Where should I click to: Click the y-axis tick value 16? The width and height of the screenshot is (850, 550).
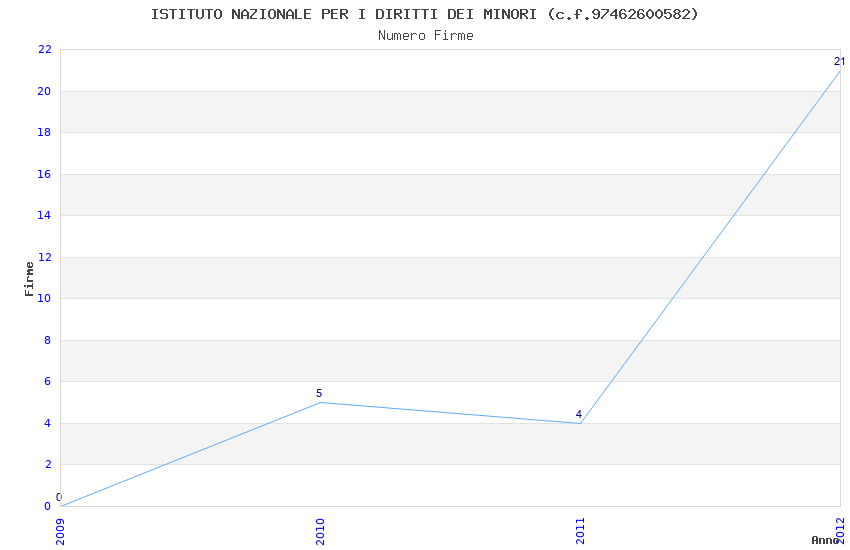44,174
